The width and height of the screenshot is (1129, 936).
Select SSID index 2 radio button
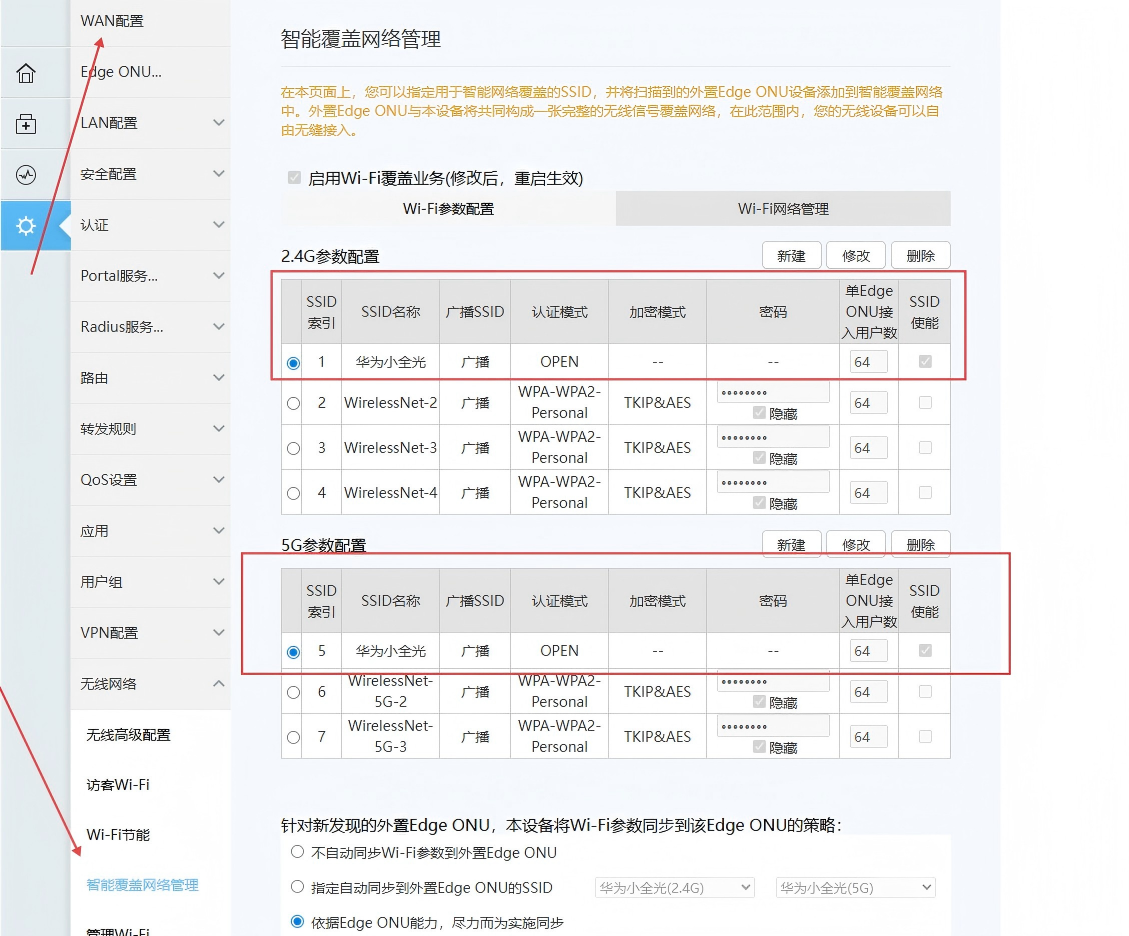pyautogui.click(x=293, y=404)
